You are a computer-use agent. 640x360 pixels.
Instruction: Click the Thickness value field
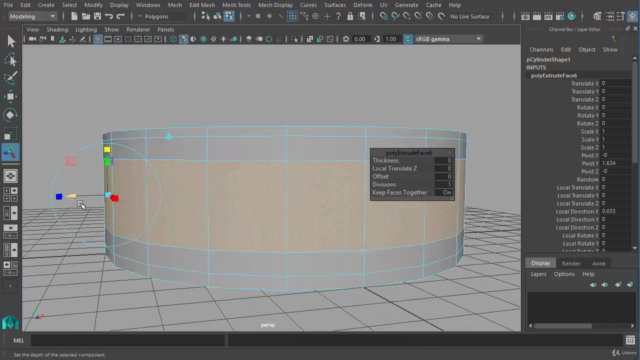click(444, 160)
